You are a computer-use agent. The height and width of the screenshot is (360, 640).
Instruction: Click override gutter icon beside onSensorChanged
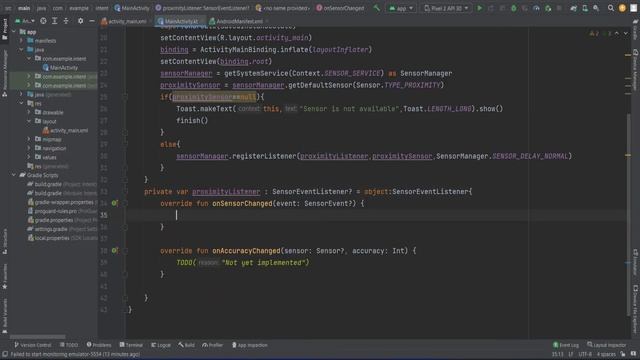coord(115,203)
